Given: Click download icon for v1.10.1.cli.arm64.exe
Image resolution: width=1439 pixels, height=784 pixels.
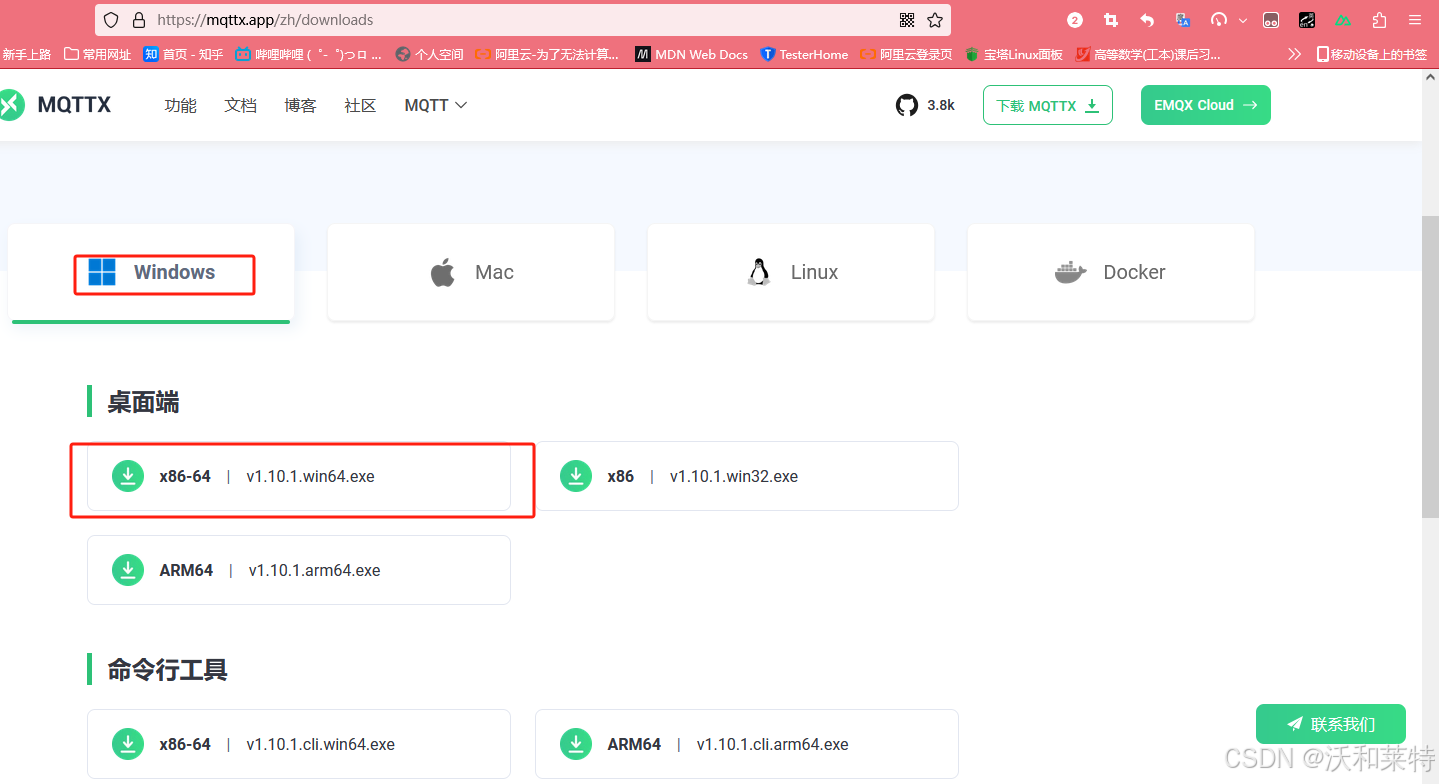Looking at the screenshot, I should (576, 744).
